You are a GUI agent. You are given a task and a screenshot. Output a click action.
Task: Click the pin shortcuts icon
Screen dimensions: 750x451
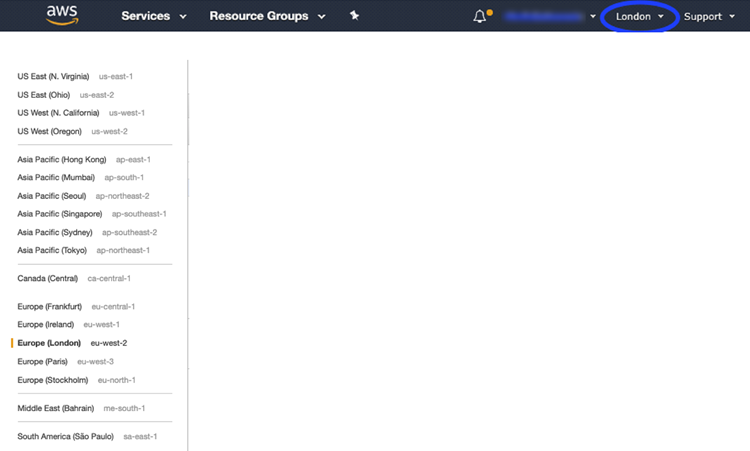(x=354, y=16)
